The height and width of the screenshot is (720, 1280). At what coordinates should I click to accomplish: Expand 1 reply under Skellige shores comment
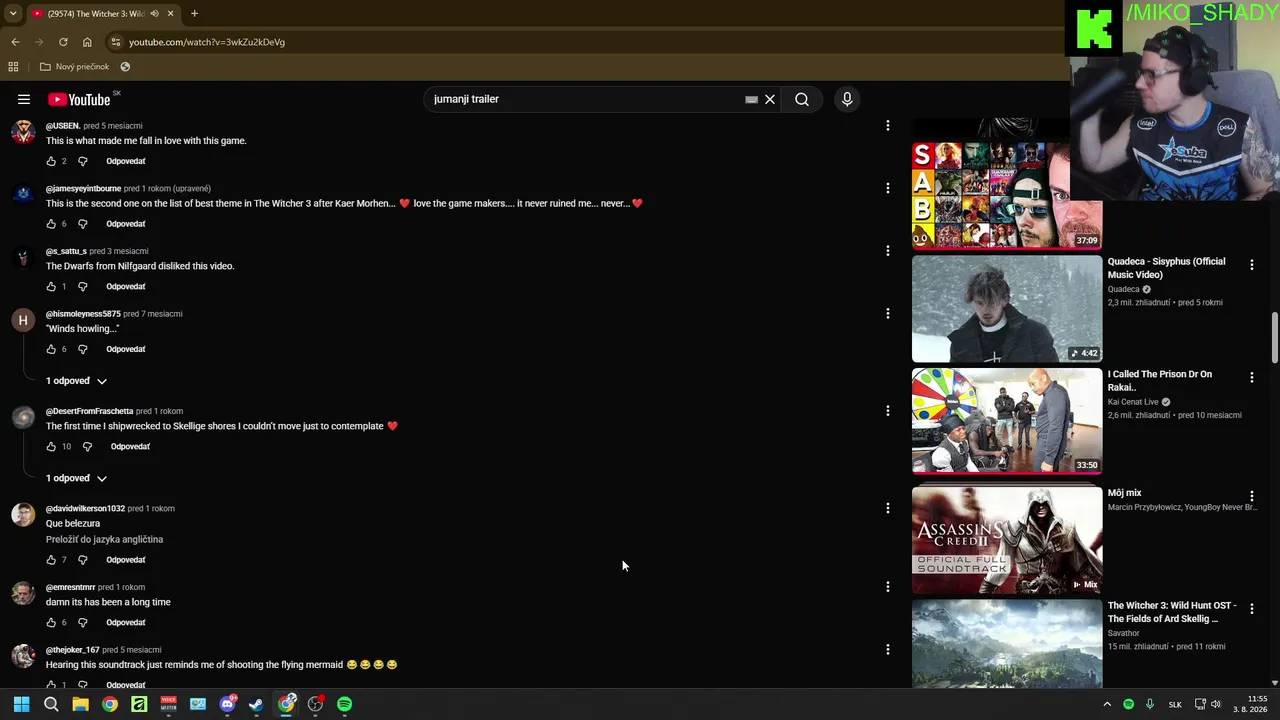click(76, 478)
